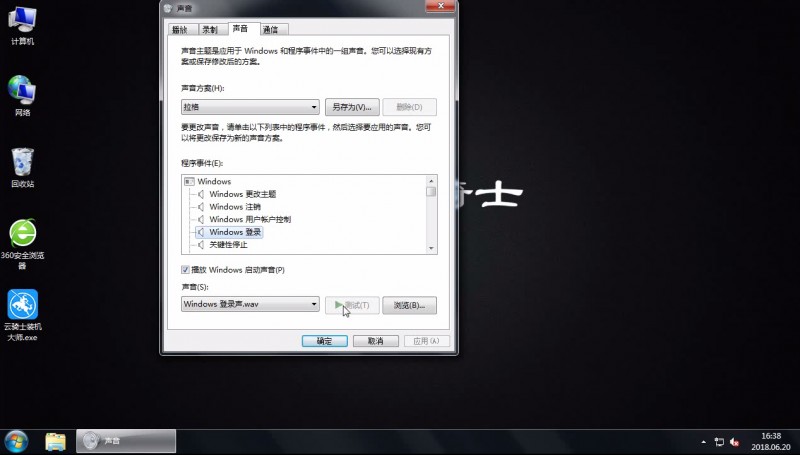Select Windows 注销 event
Screen dimensions: 800x455
235,207
